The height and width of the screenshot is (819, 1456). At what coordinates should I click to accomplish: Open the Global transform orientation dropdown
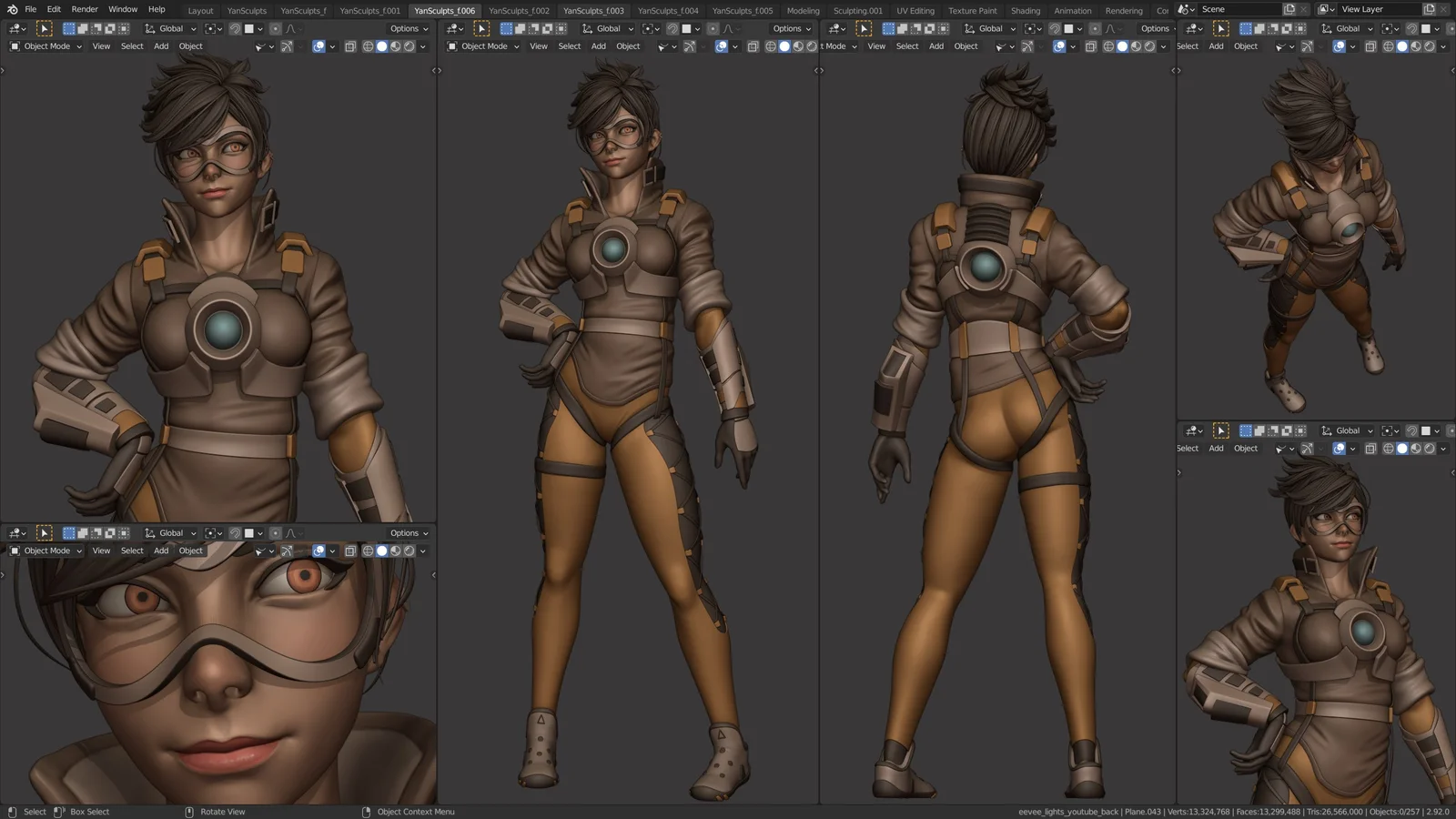coord(169,28)
